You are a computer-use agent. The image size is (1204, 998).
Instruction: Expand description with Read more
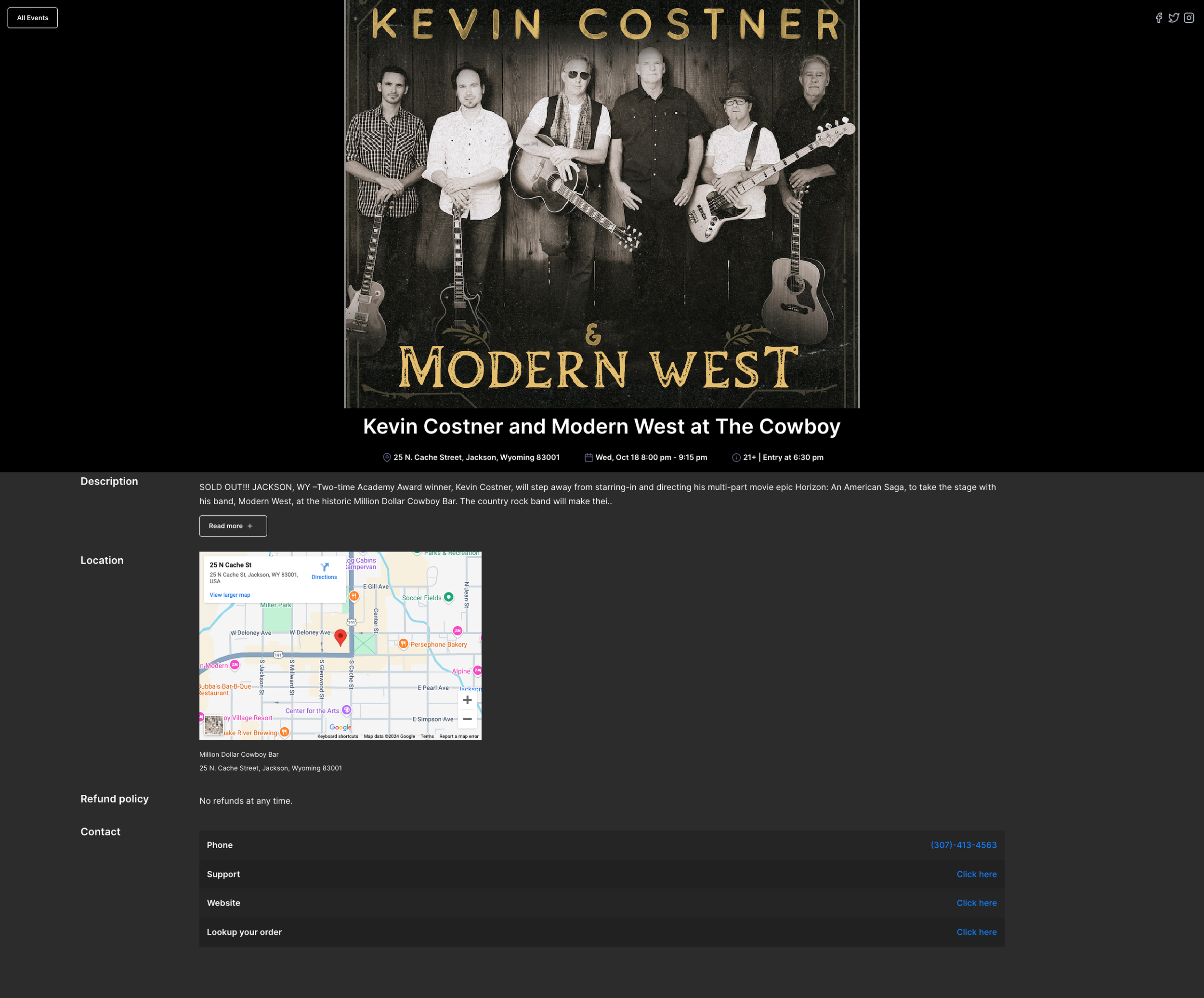233,526
